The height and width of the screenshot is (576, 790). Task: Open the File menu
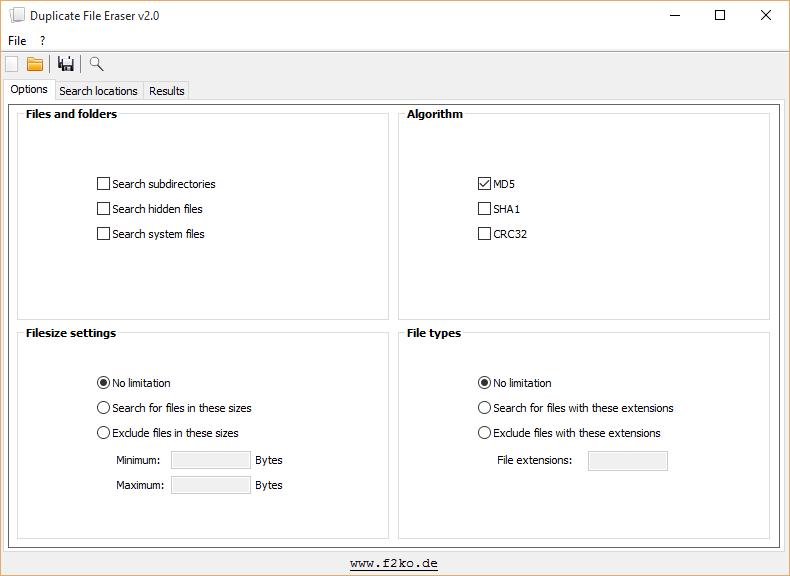pyautogui.click(x=17, y=41)
